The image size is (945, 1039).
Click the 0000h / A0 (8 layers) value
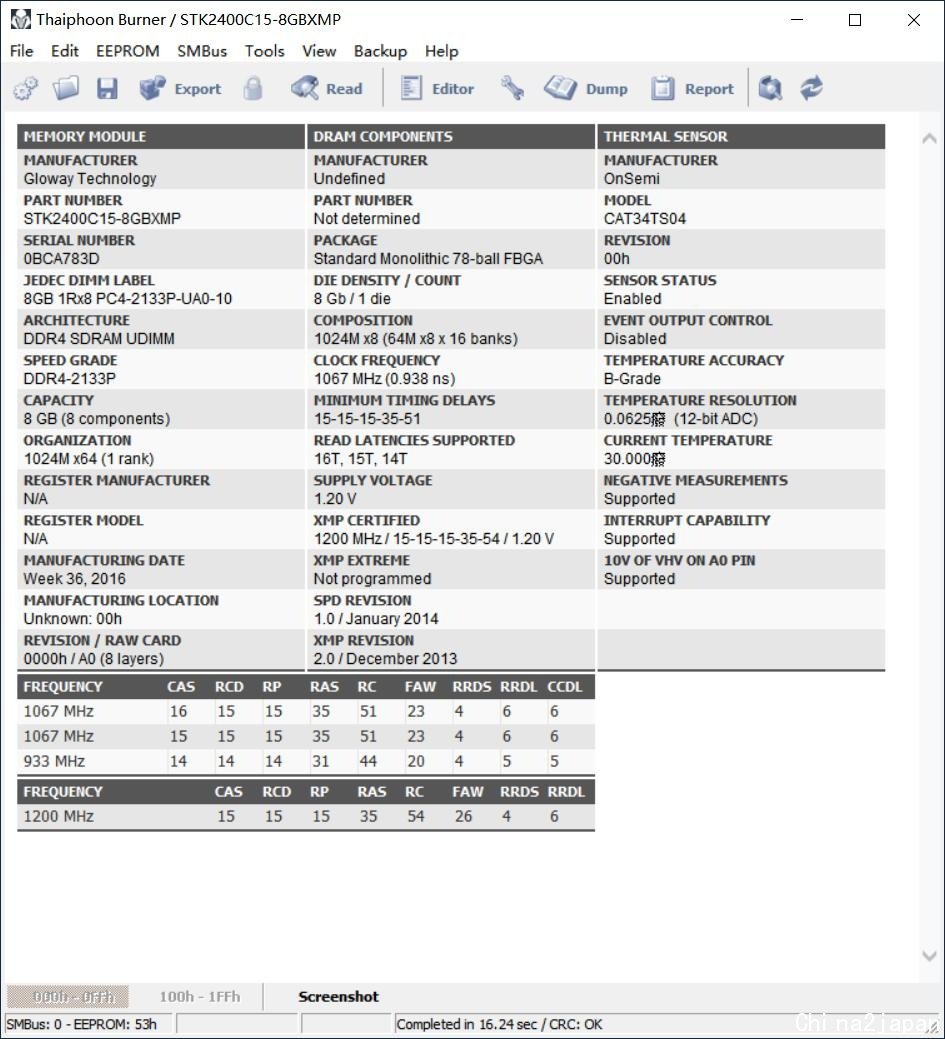pos(93,659)
